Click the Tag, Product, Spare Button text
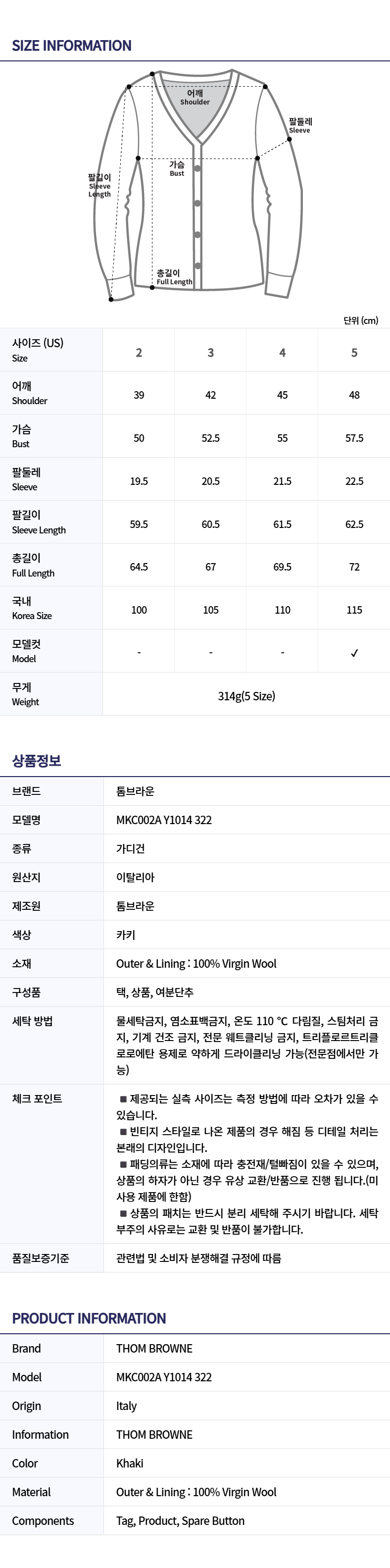390x1568 pixels. (180, 1520)
